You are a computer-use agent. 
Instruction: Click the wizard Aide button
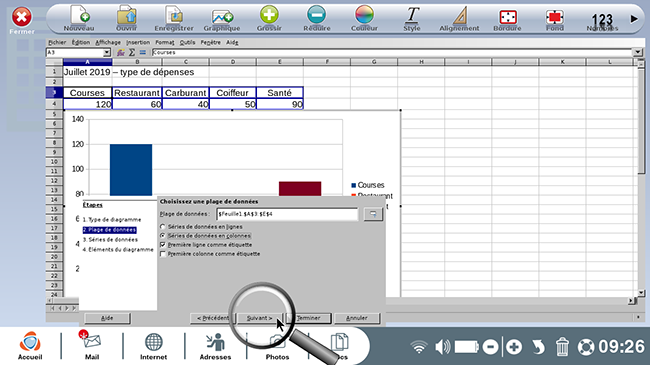point(107,318)
